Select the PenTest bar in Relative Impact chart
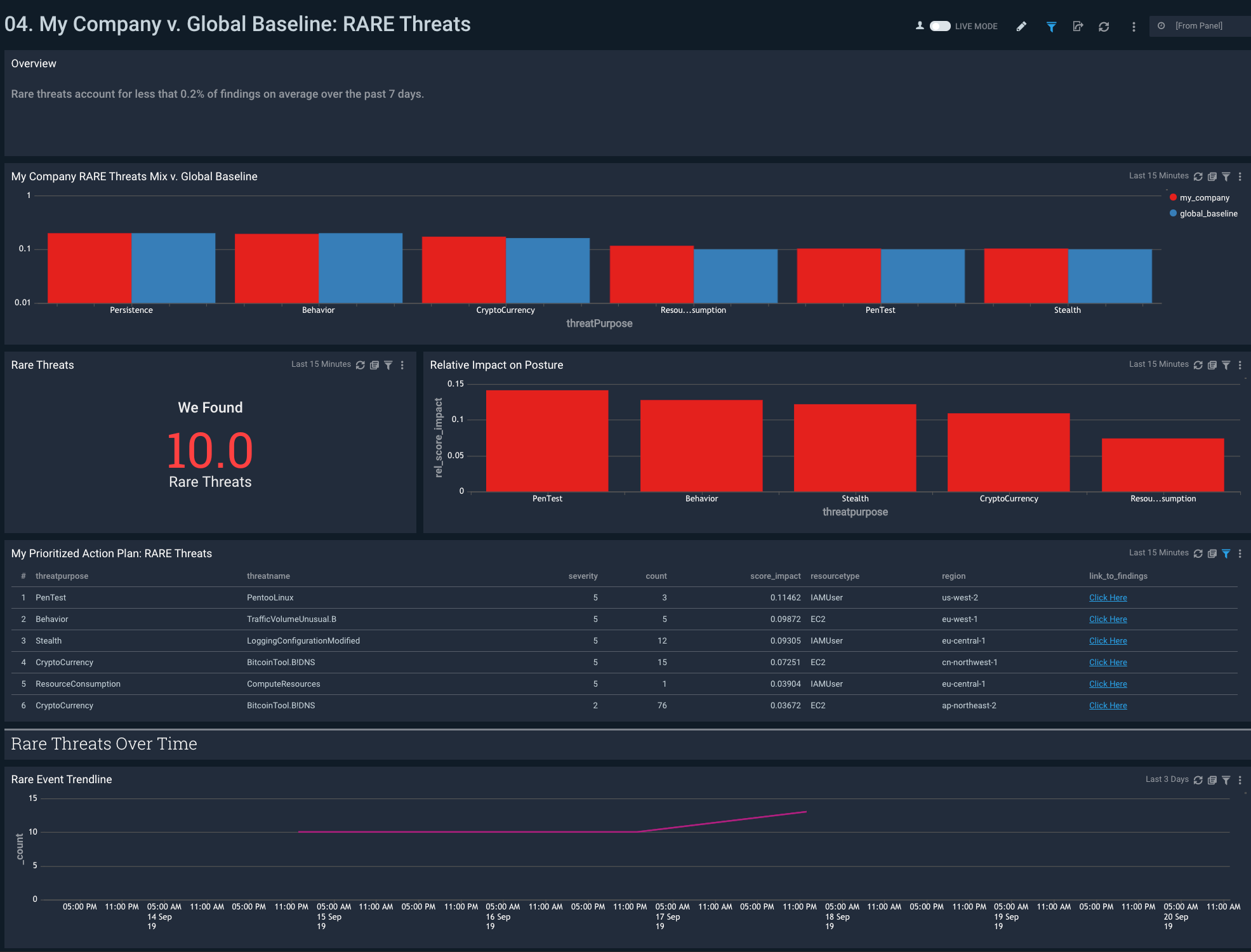 (547, 441)
